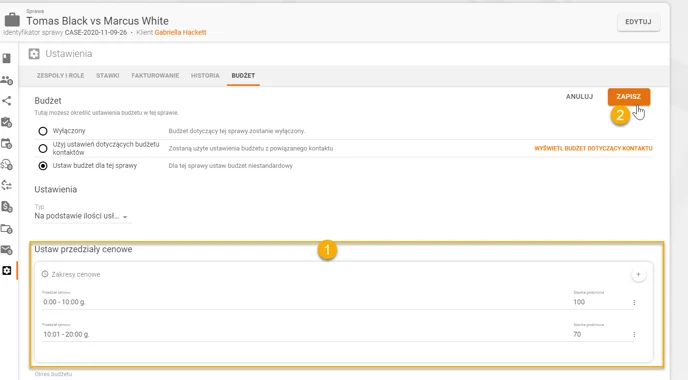Click text Dla tej sprawy ustaw budżet niestandardowy
This screenshot has width=688, height=380.
tap(230, 166)
